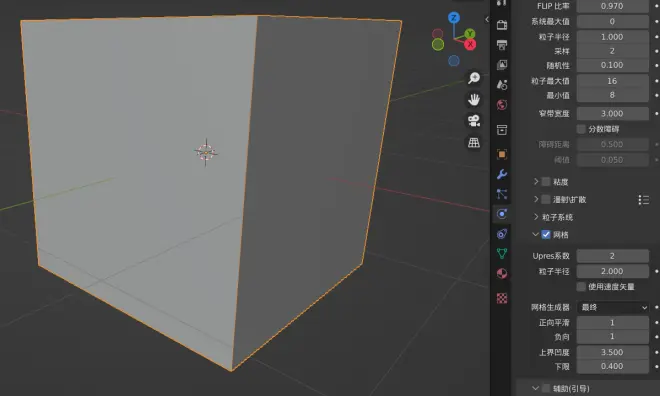Click the Upres系数 value field
Image resolution: width=660 pixels, height=396 pixels.
(612, 255)
